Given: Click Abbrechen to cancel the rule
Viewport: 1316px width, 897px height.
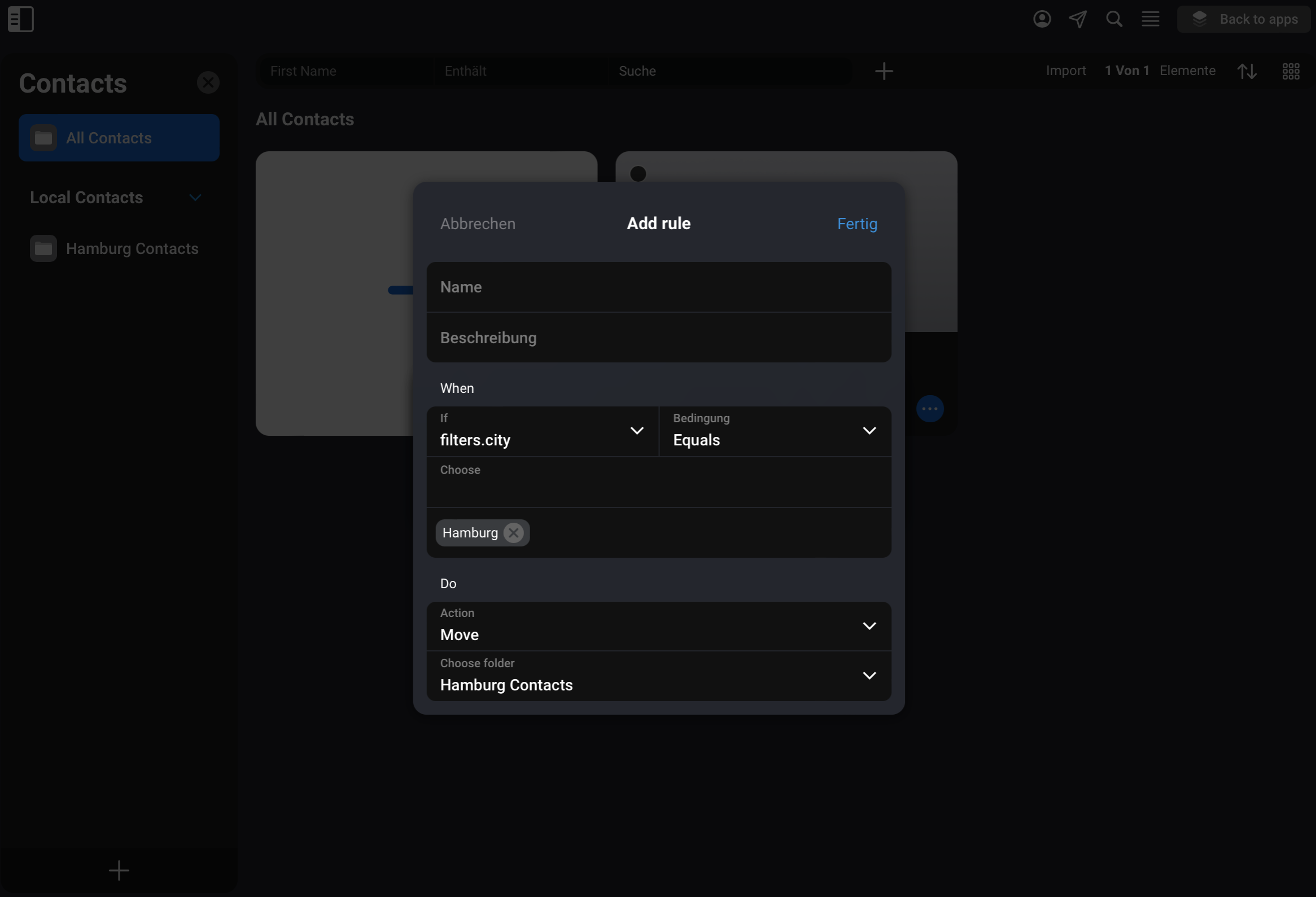Looking at the screenshot, I should [478, 224].
